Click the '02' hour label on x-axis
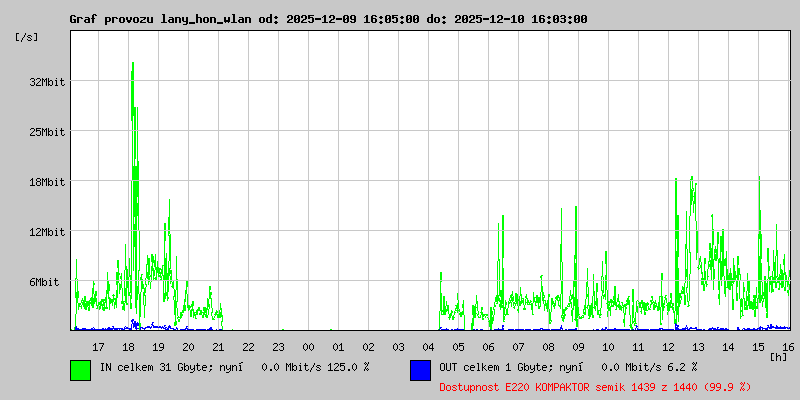Image resolution: width=800 pixels, height=400 pixels. coord(368,347)
